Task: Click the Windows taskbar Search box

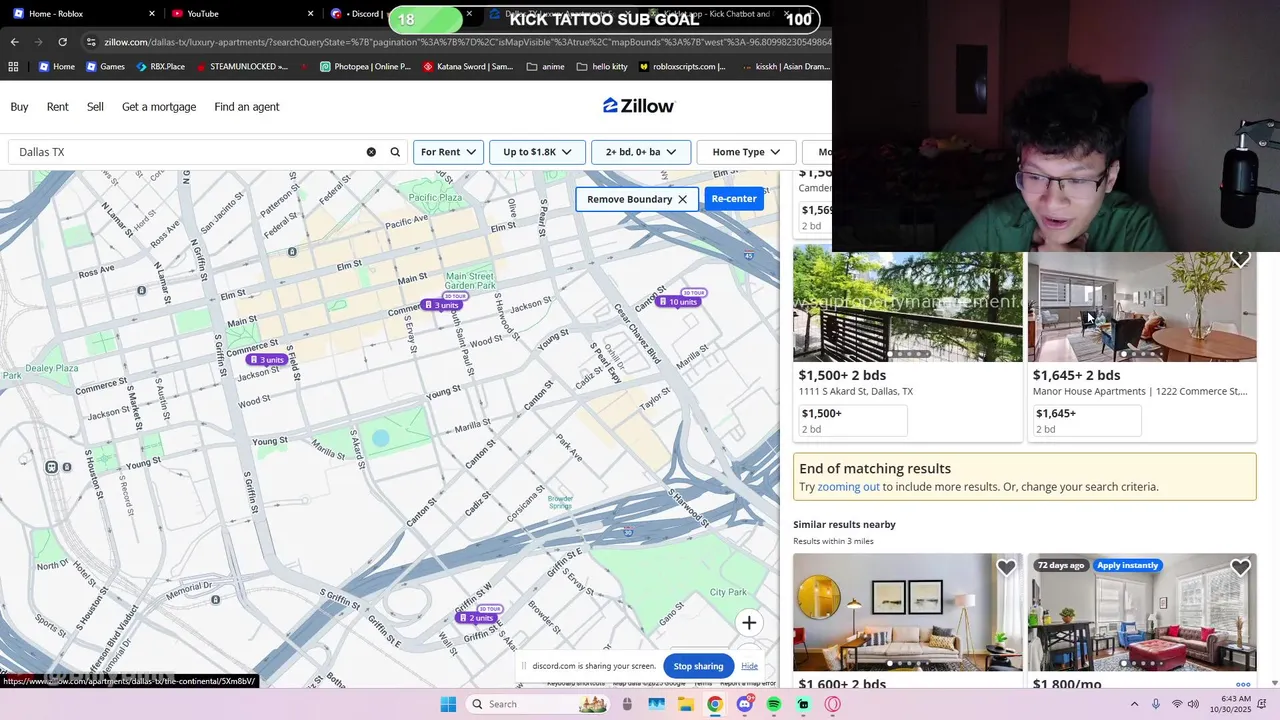Action: tap(538, 704)
